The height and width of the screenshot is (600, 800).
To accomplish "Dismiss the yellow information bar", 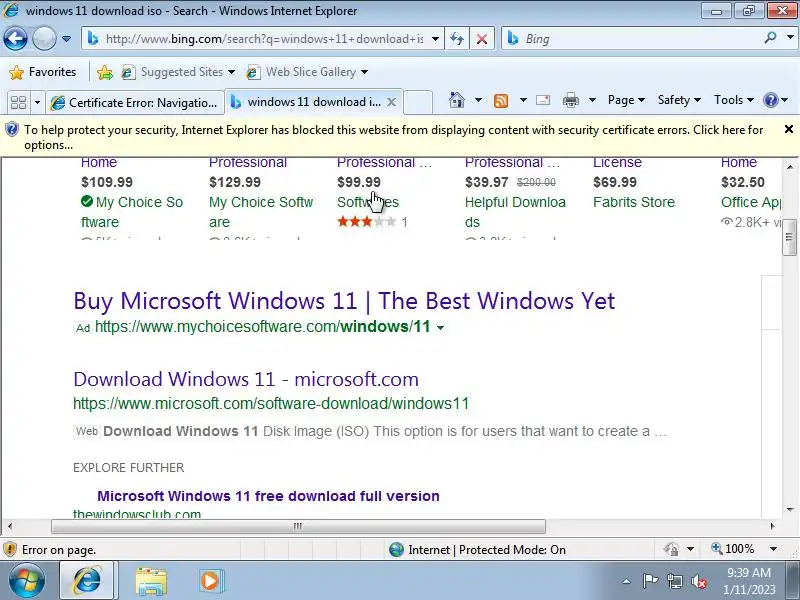I will pos(789,129).
